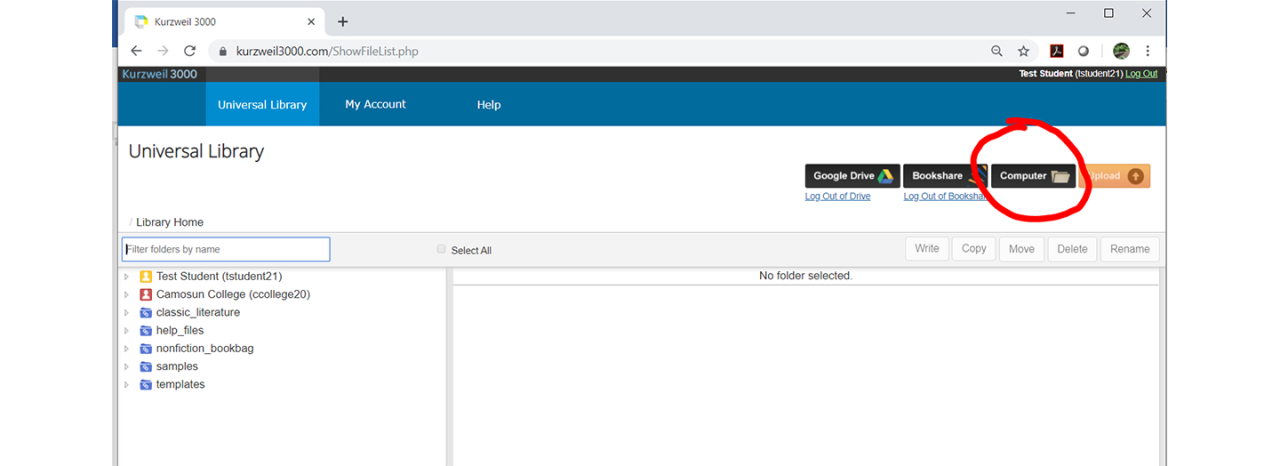
Task: Click the Write button
Action: pyautogui.click(x=927, y=249)
